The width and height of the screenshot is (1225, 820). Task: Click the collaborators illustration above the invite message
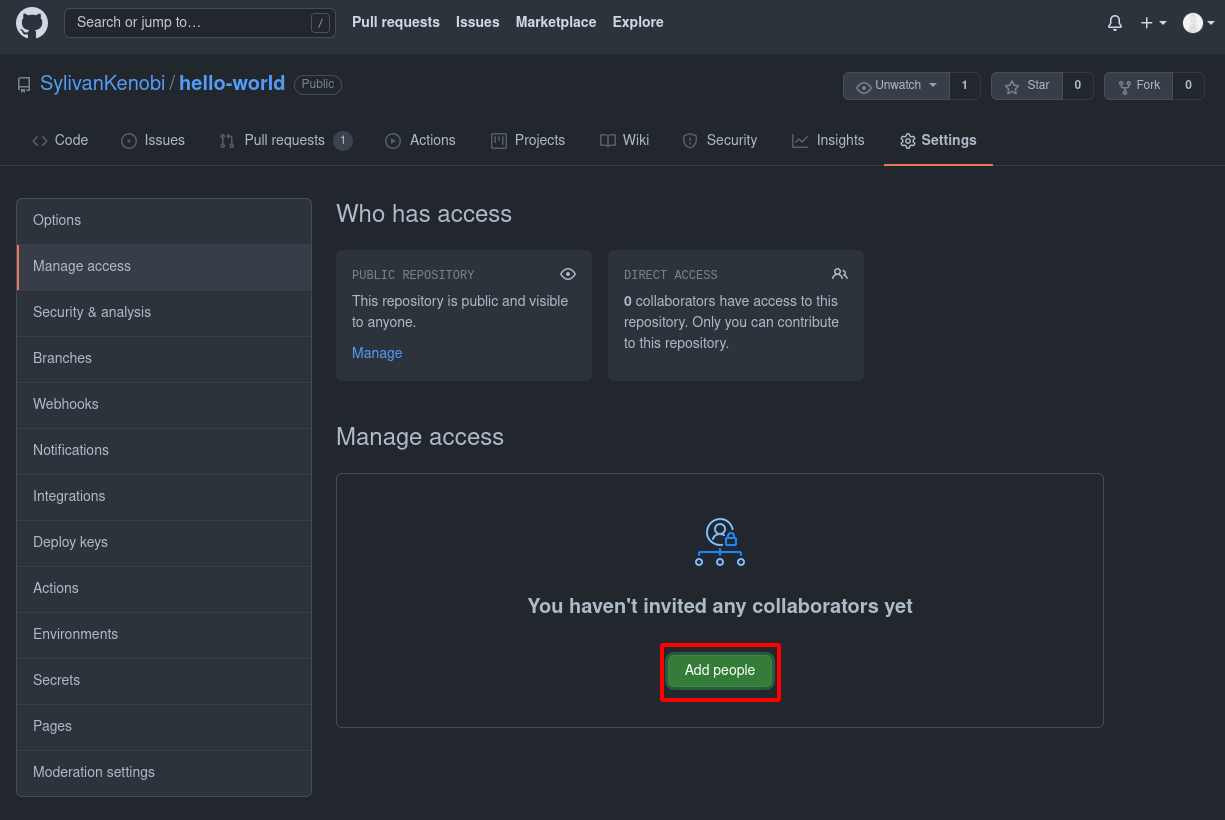point(720,542)
